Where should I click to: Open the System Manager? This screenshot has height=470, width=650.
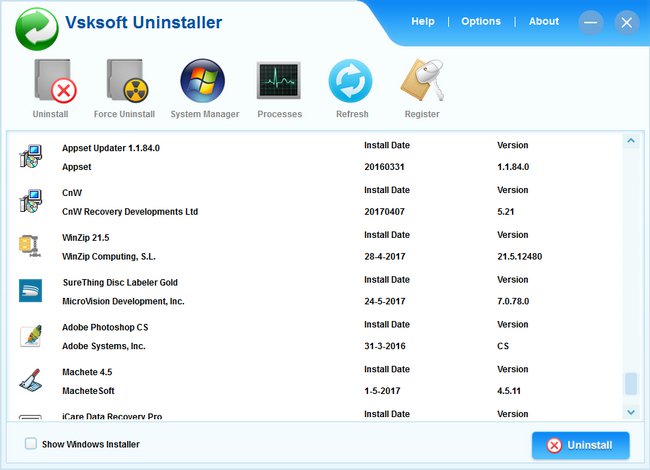pyautogui.click(x=204, y=83)
